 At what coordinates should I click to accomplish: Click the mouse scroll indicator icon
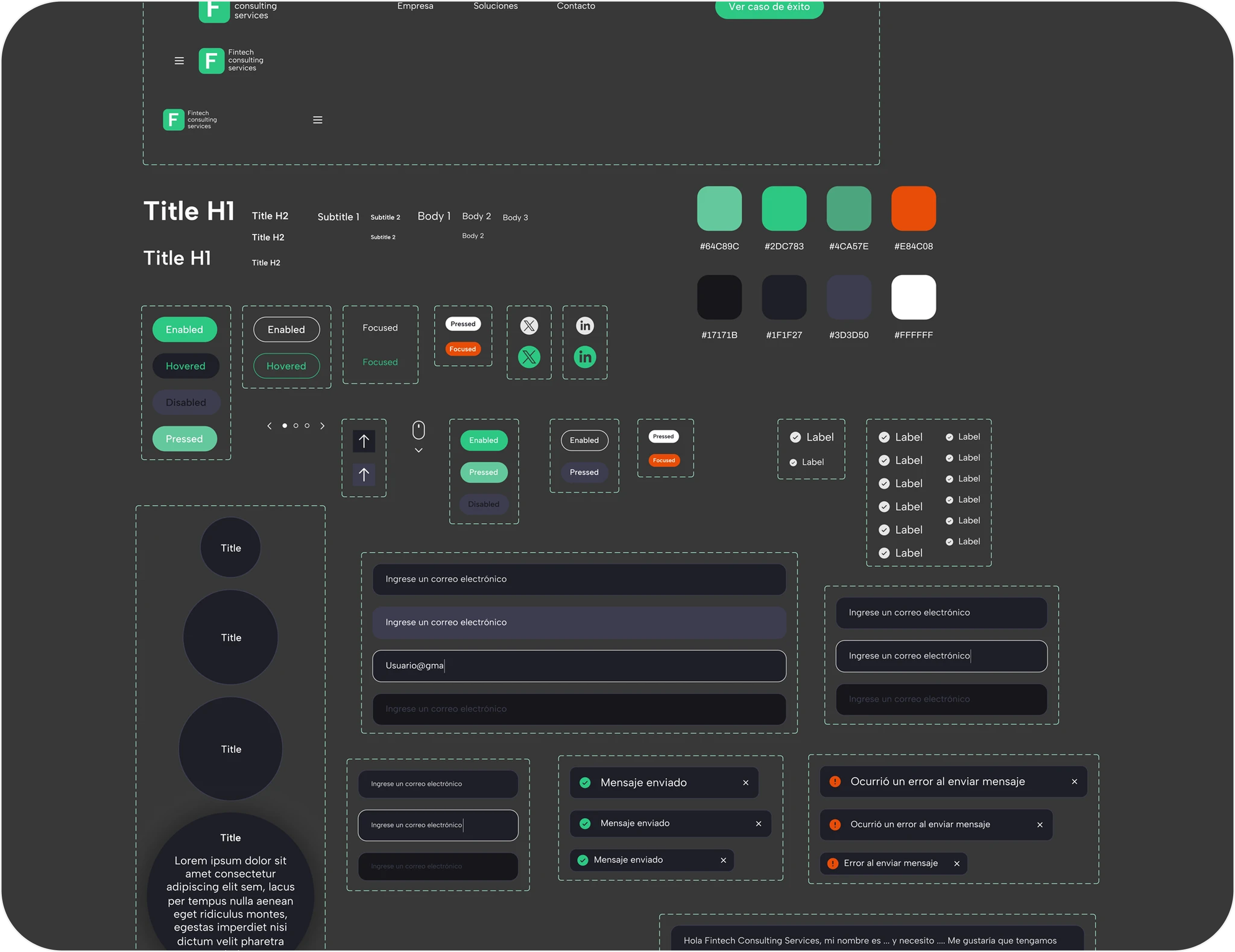coord(418,431)
